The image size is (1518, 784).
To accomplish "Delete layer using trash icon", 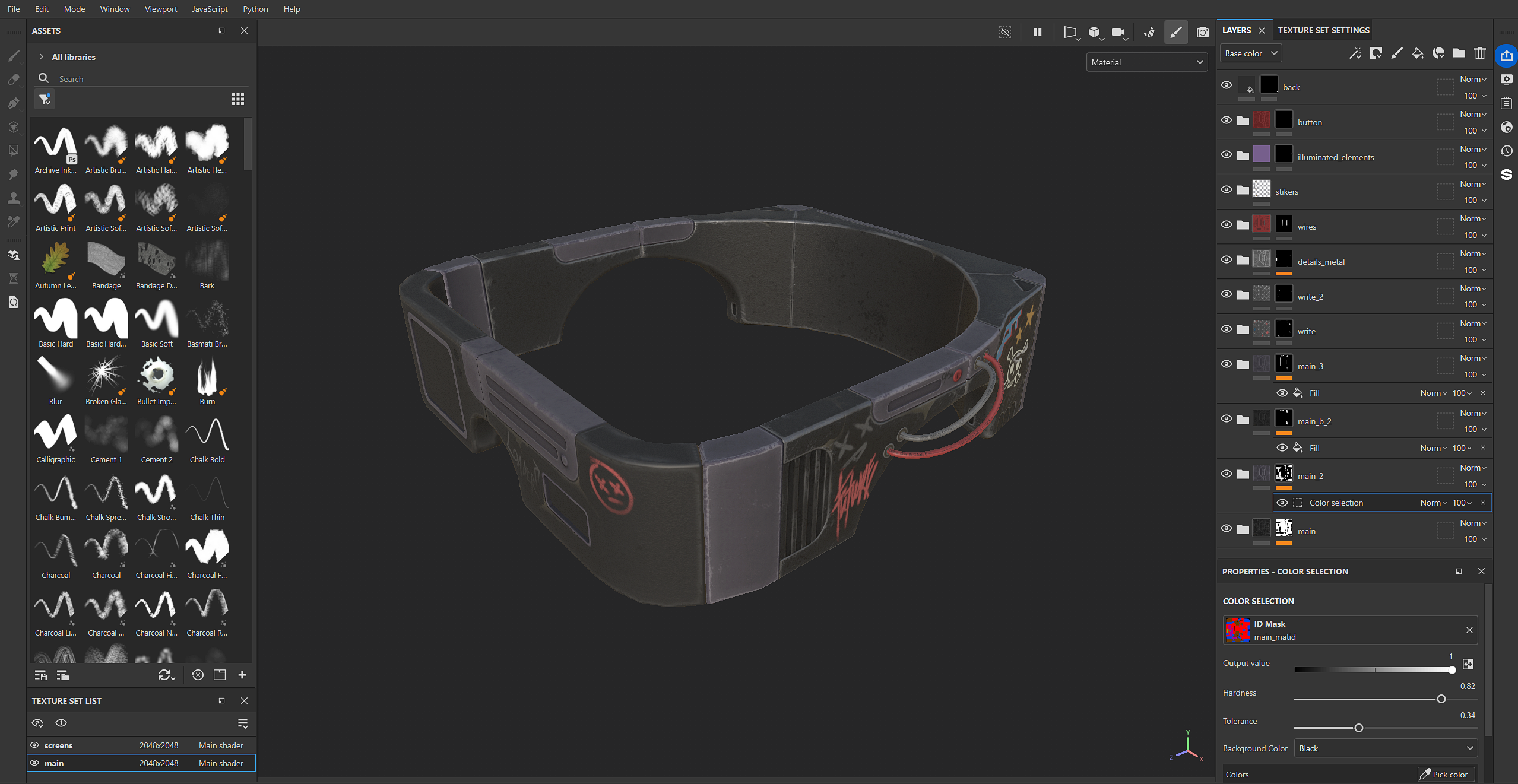I will (1479, 53).
